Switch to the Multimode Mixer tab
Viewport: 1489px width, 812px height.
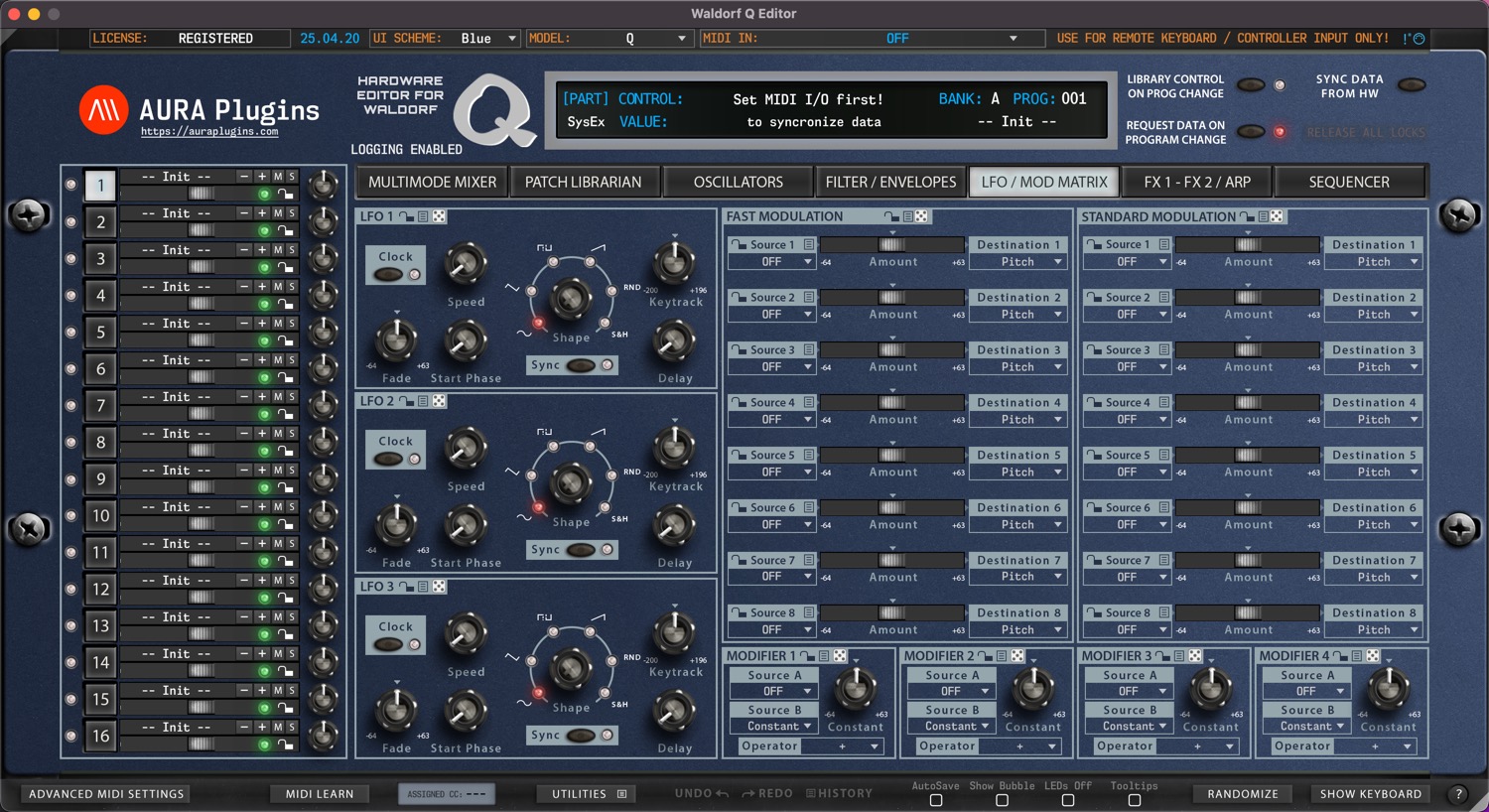[x=433, y=182]
